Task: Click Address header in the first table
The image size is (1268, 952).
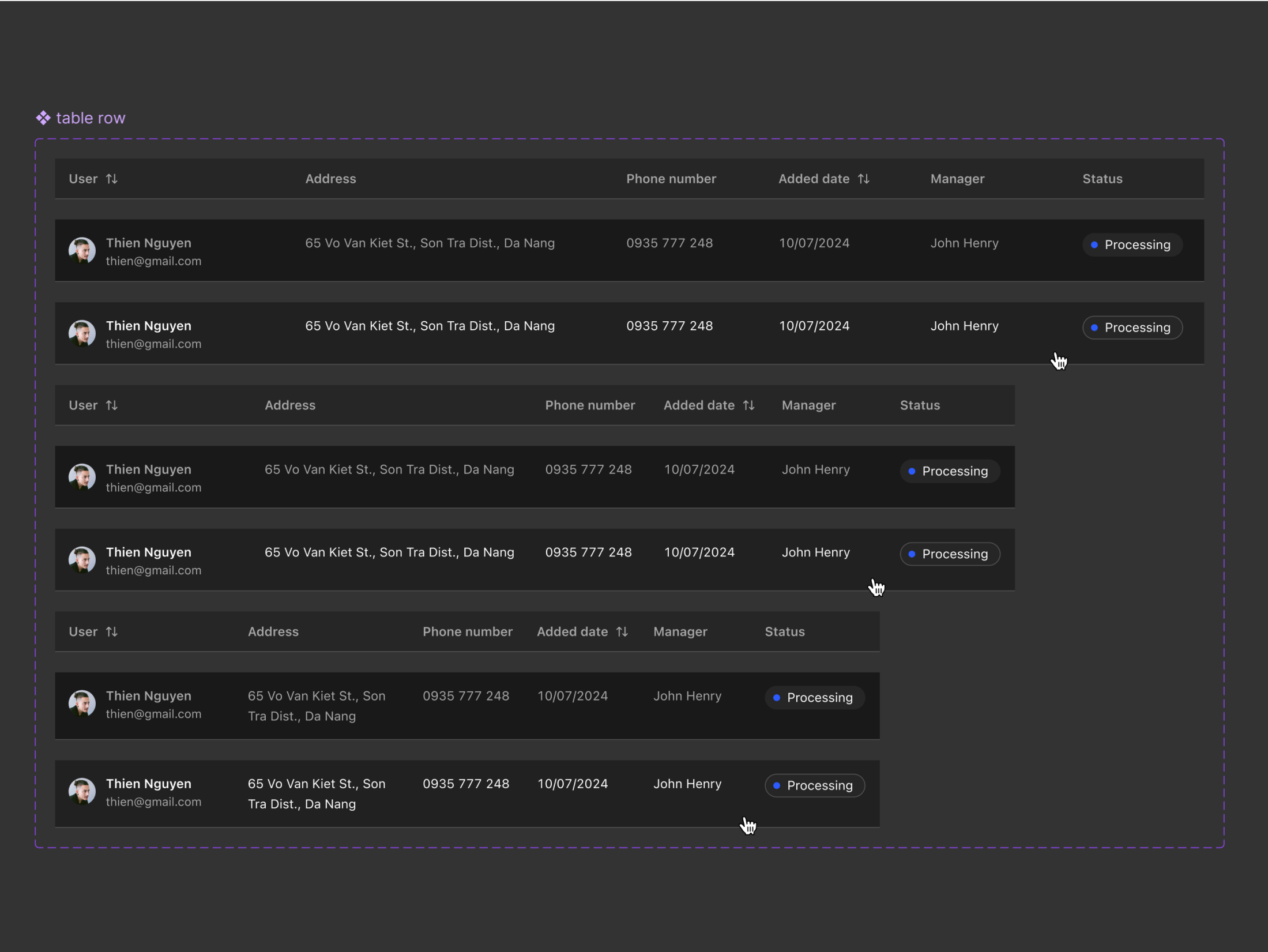Action: (330, 179)
